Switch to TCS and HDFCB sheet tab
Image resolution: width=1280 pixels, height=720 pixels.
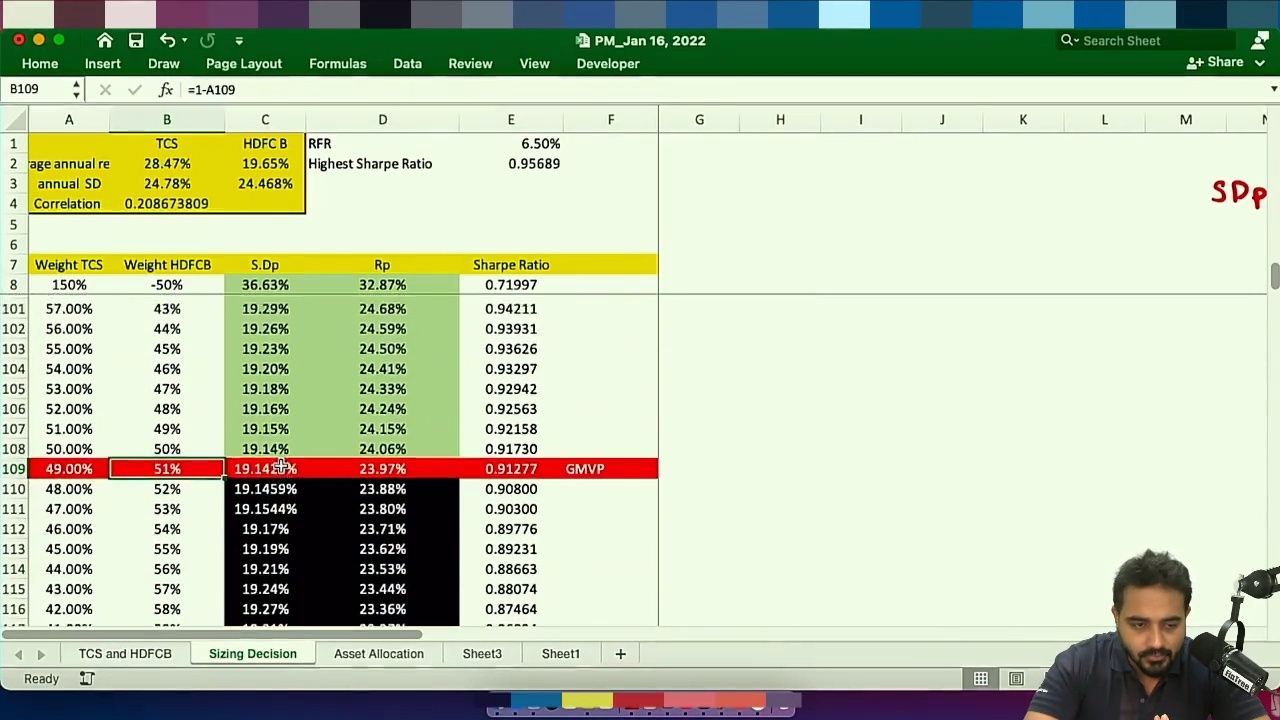click(x=125, y=654)
